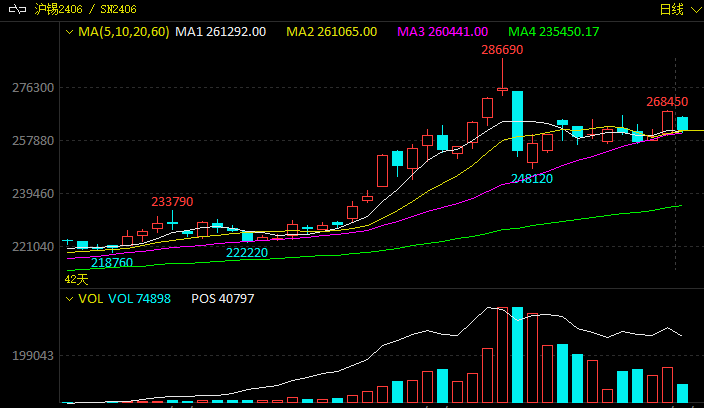
Task: Click the 218760 low price label
Action: [112, 262]
